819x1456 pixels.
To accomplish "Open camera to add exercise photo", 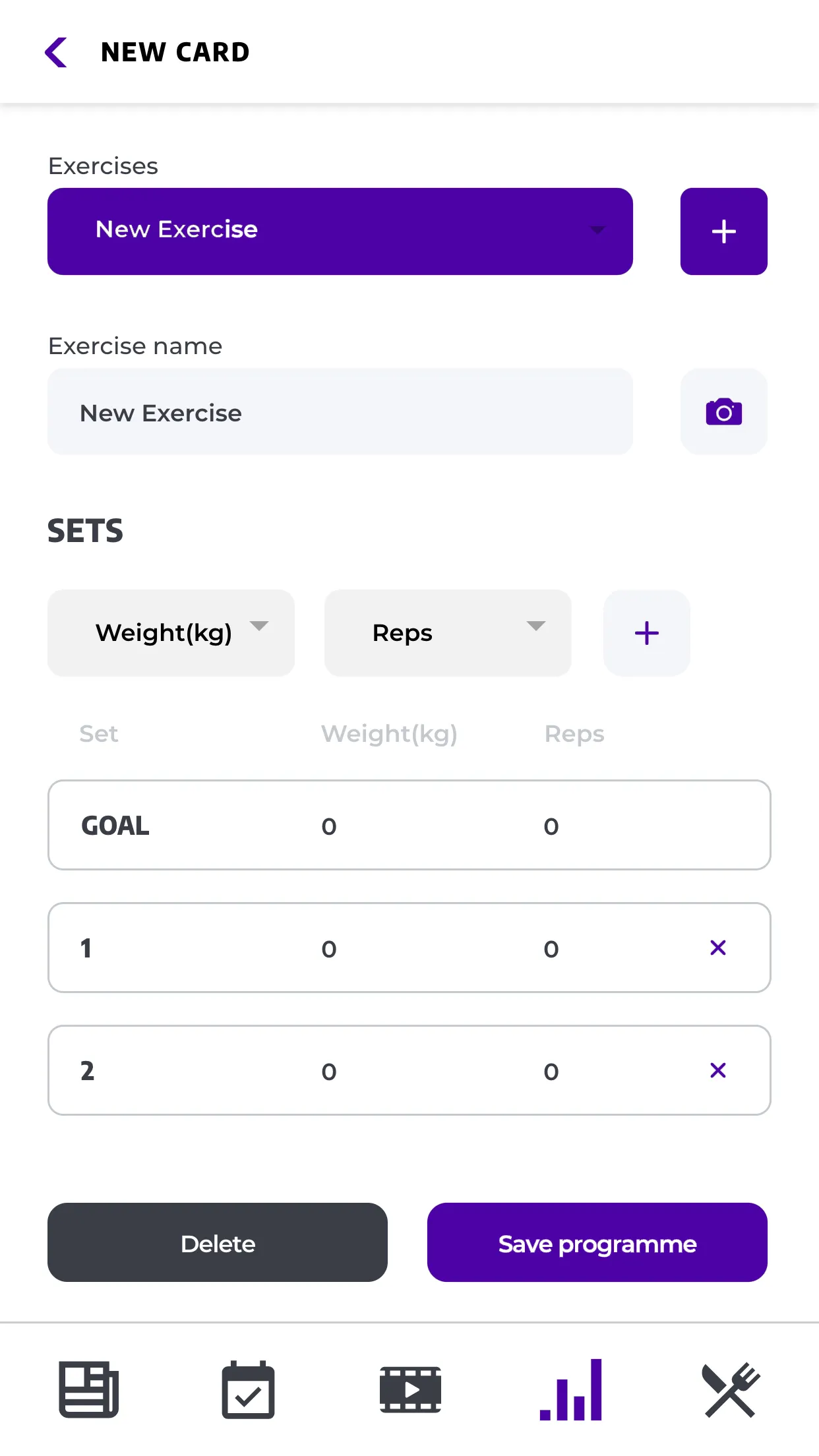I will coord(723,412).
